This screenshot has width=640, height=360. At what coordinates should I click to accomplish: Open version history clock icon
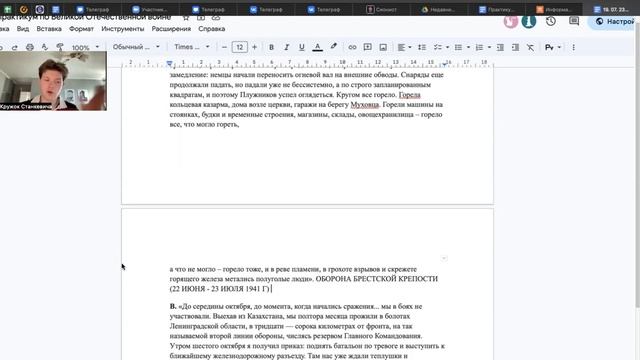click(x=551, y=21)
